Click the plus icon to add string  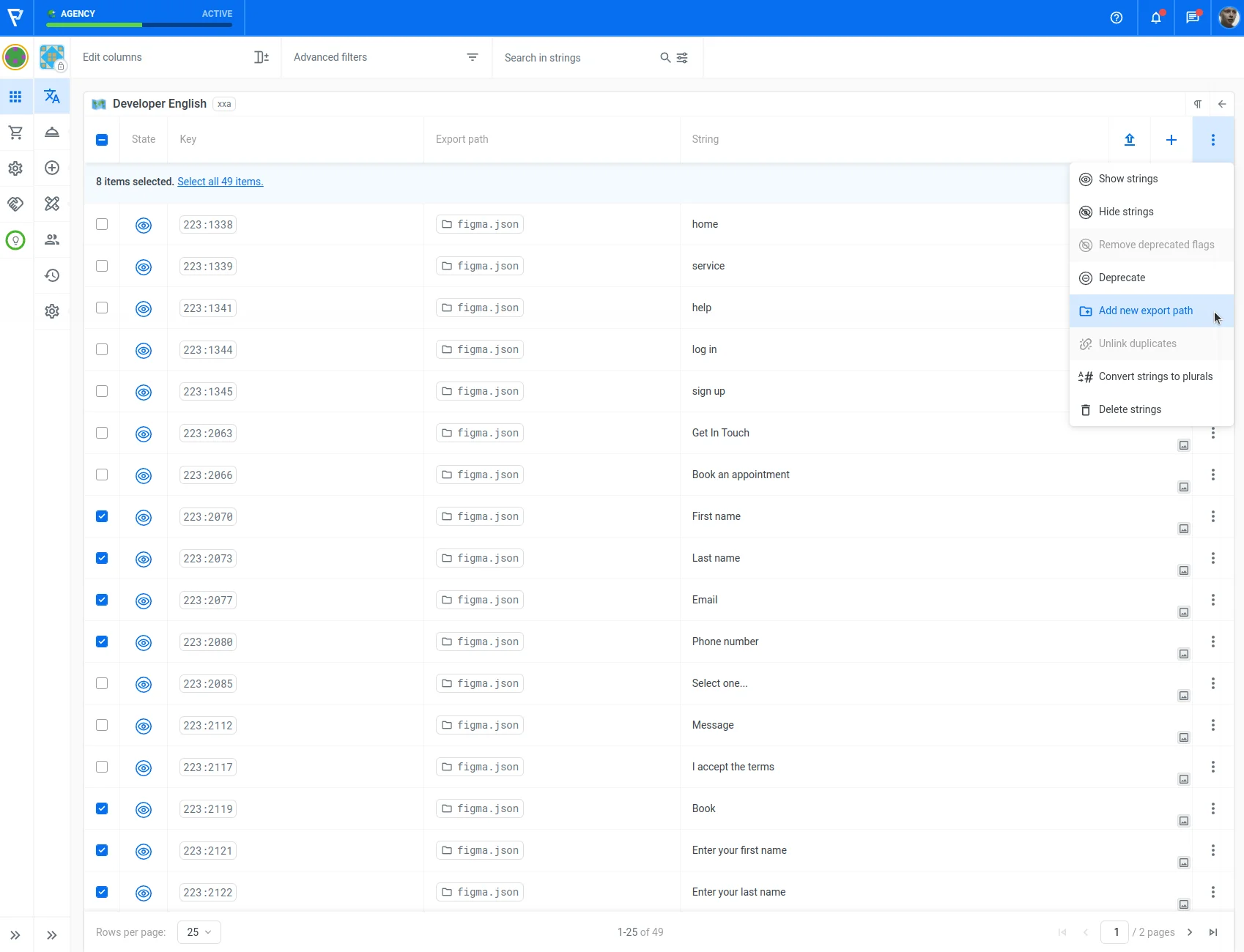coord(1171,140)
